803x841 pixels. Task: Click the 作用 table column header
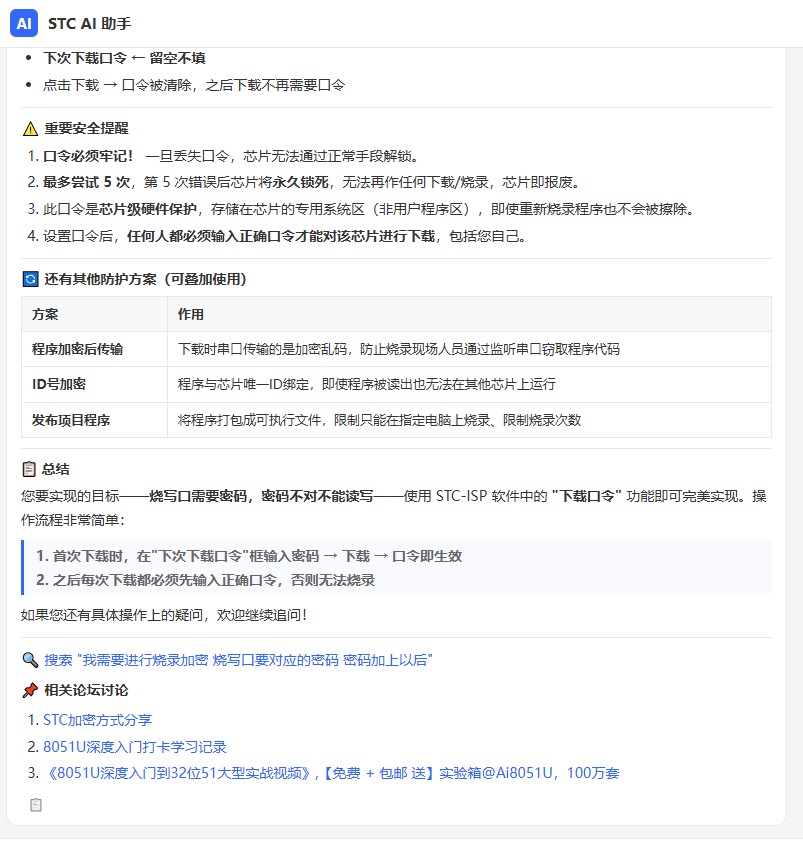click(469, 314)
